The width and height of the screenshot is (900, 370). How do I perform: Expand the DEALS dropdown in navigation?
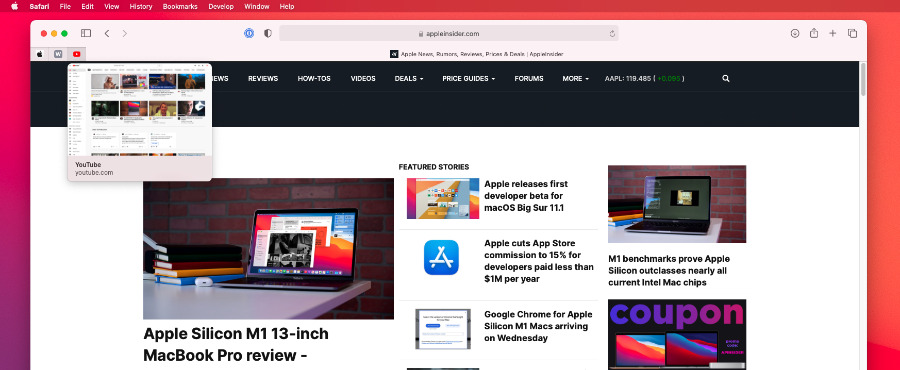coord(409,79)
